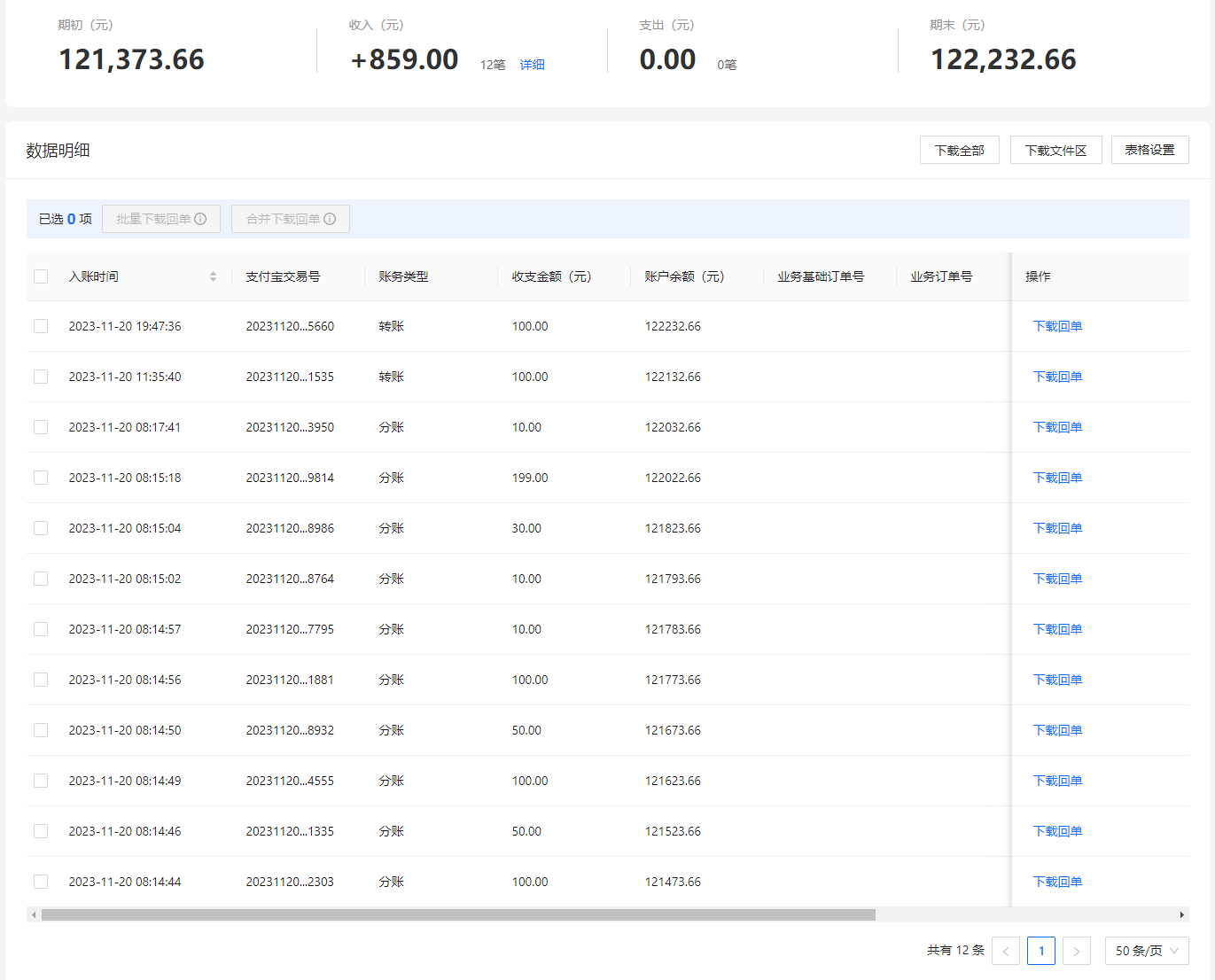Check the 2023-11-20 08:14:56 row
Viewport: 1215px width, 980px height.
click(x=41, y=680)
